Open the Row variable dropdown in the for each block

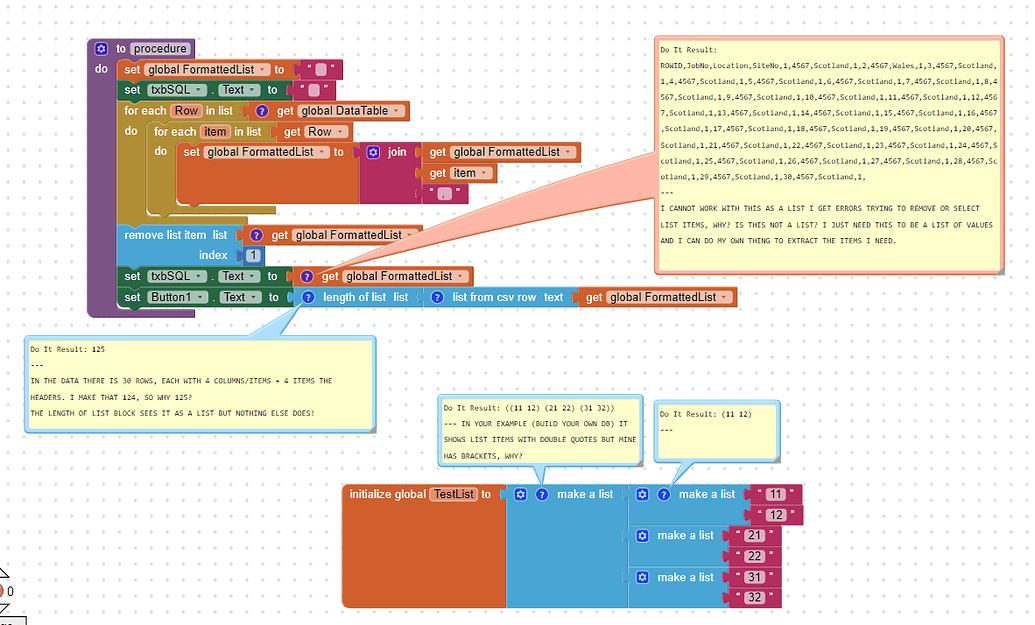click(x=186, y=110)
